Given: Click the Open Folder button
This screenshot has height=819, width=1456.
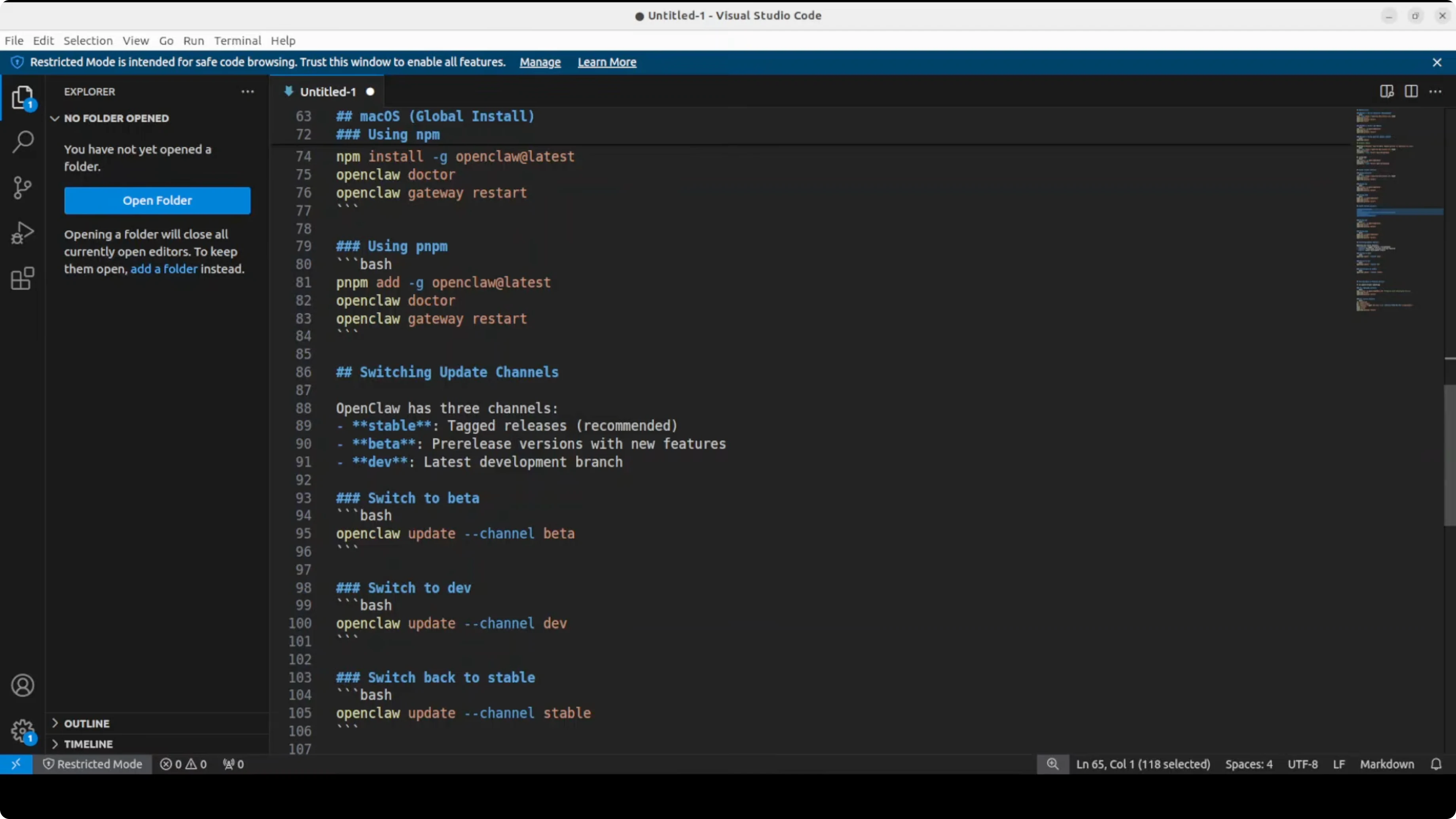Looking at the screenshot, I should (x=157, y=200).
